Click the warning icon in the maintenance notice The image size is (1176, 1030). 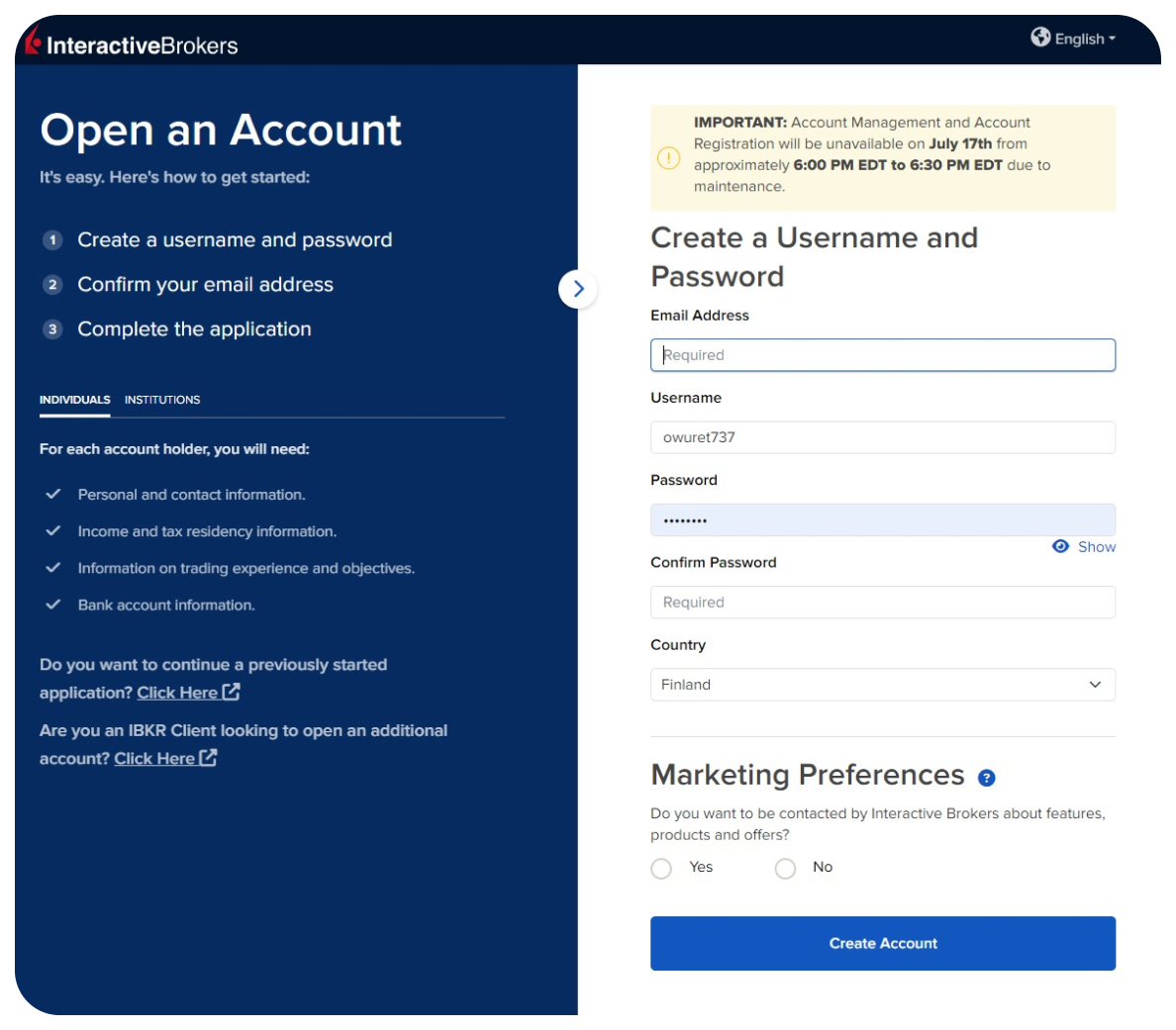coord(667,157)
